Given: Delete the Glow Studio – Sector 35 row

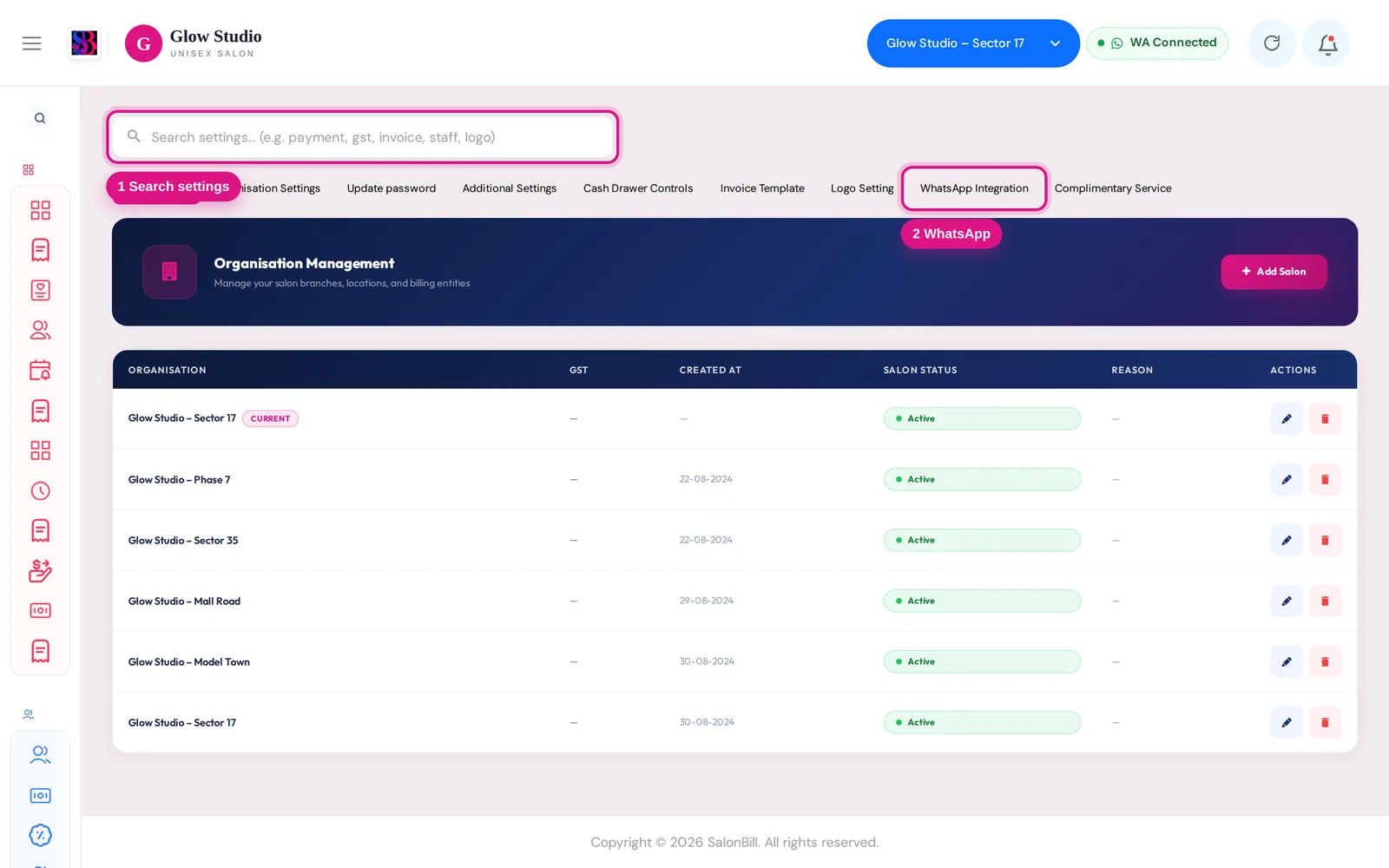Looking at the screenshot, I should point(1325,540).
